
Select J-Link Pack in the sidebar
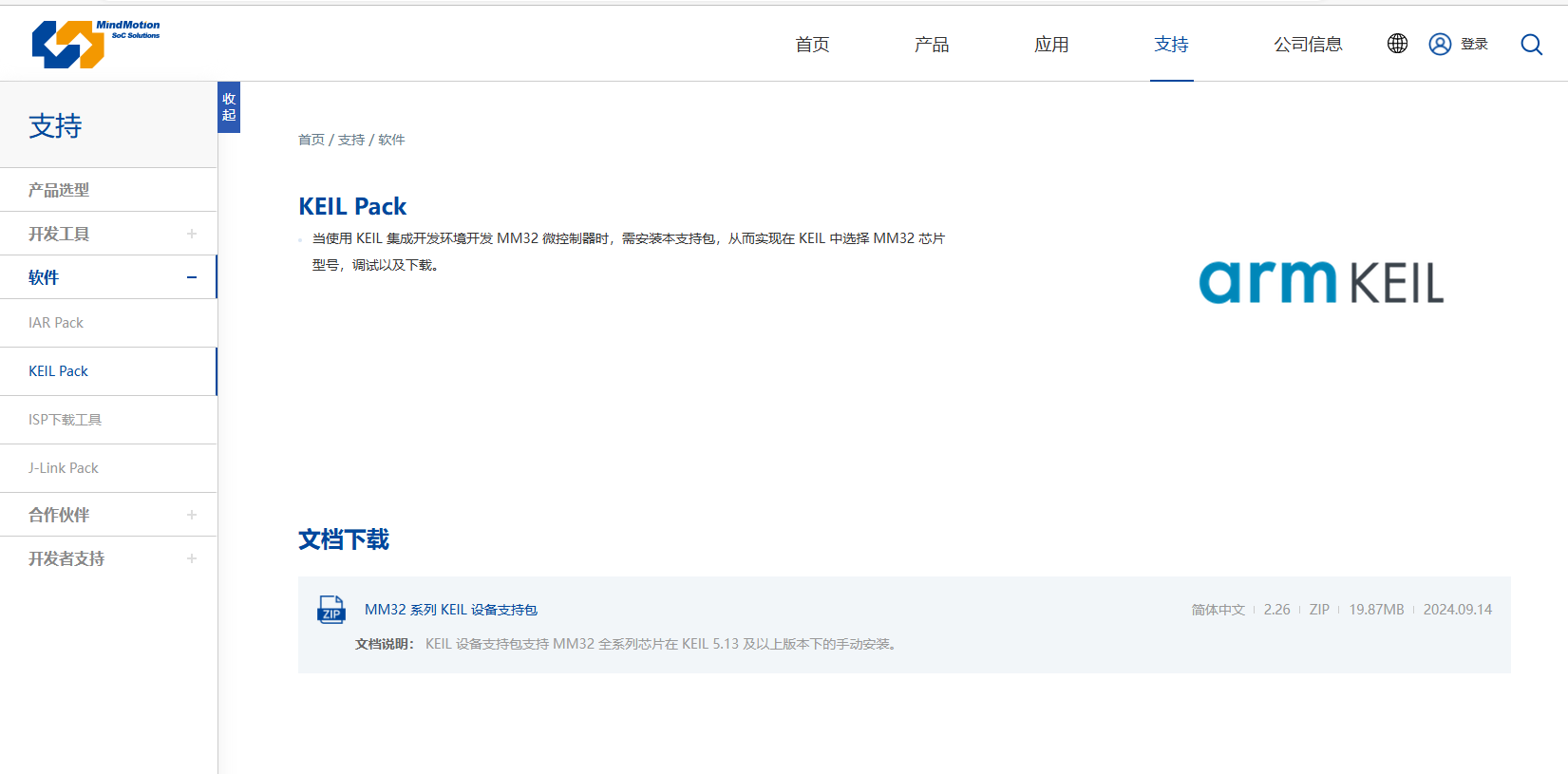[64, 468]
